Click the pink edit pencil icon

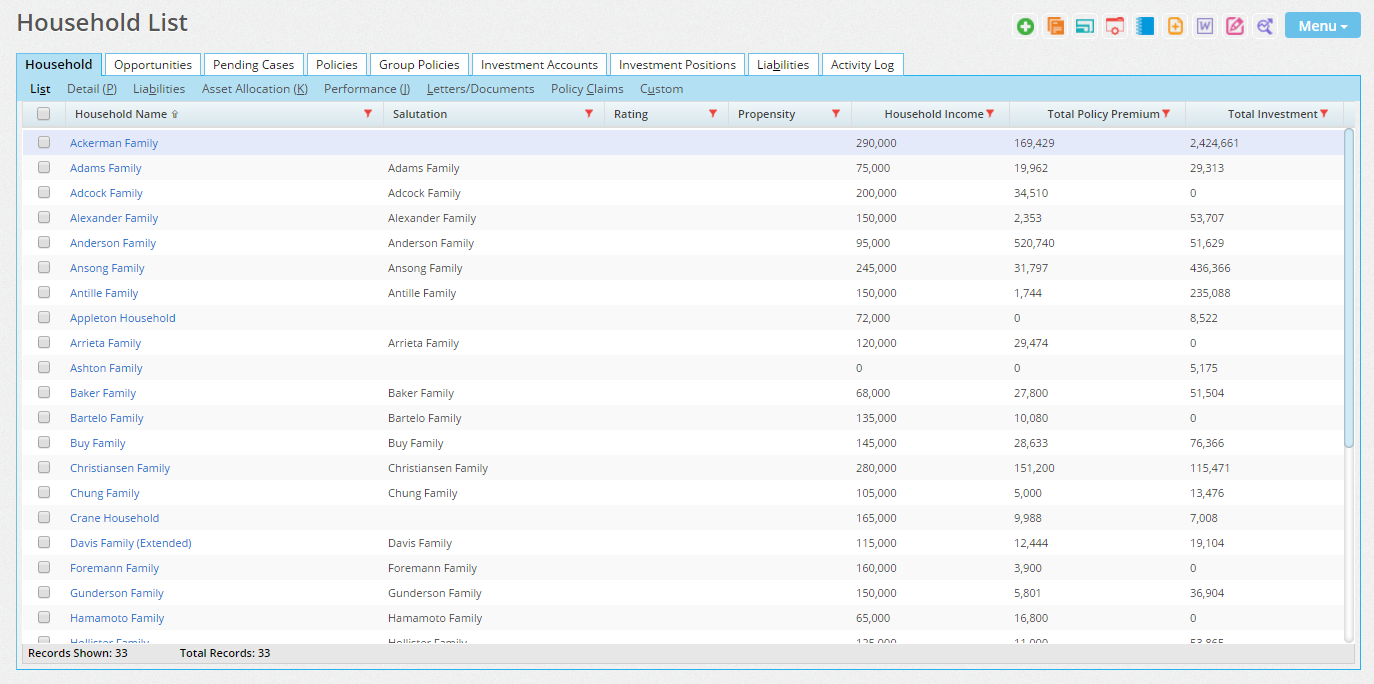pos(1235,27)
